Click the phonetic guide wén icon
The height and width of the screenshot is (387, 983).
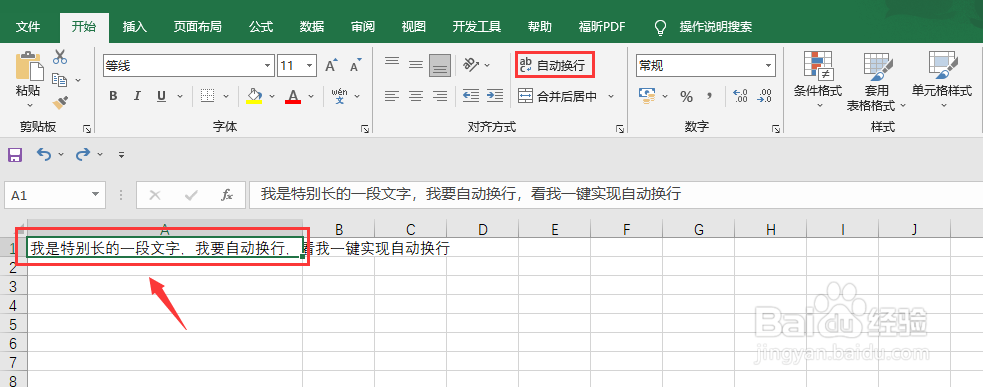pos(340,96)
